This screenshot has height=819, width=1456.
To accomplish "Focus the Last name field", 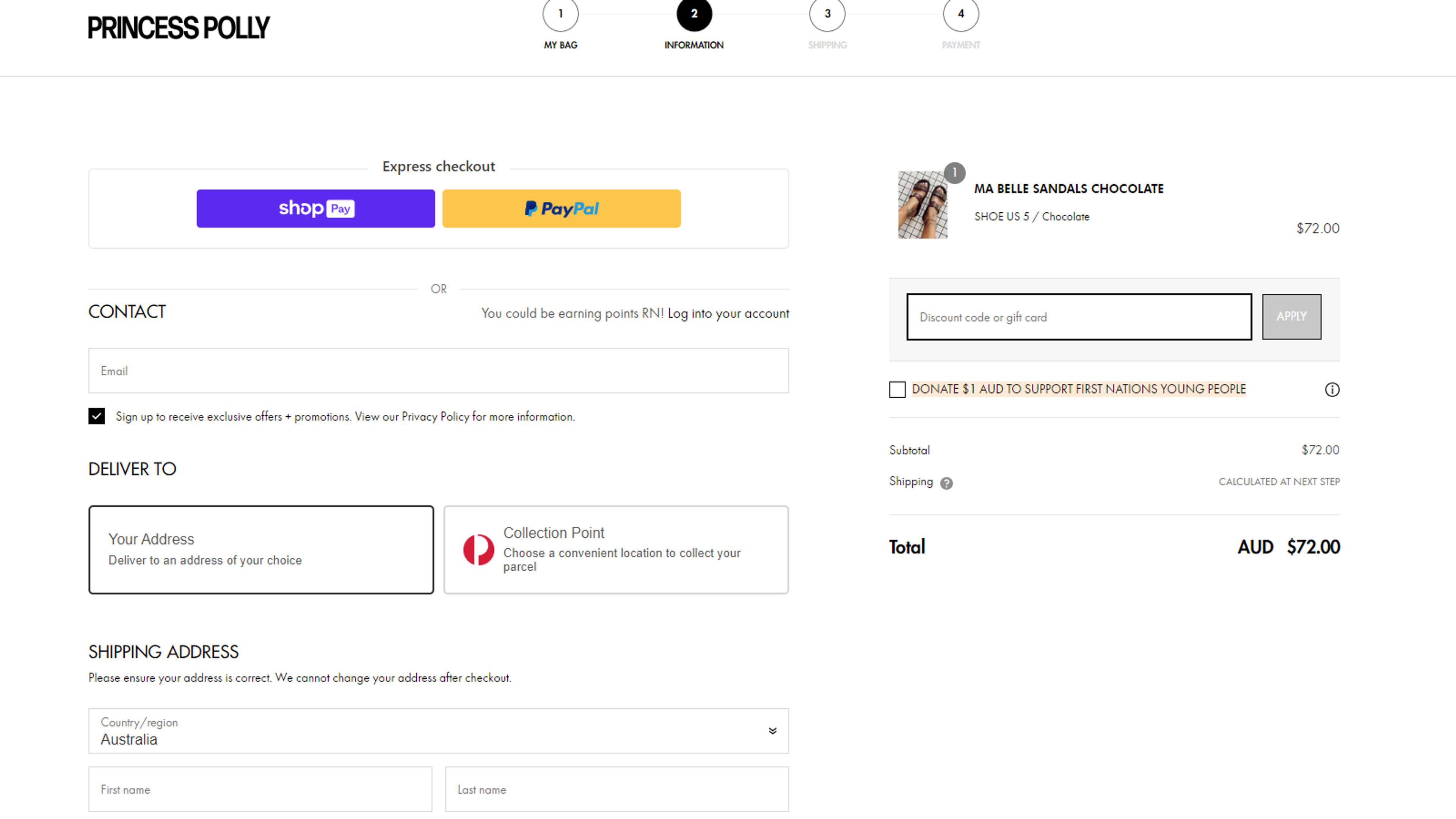I will coord(617,789).
